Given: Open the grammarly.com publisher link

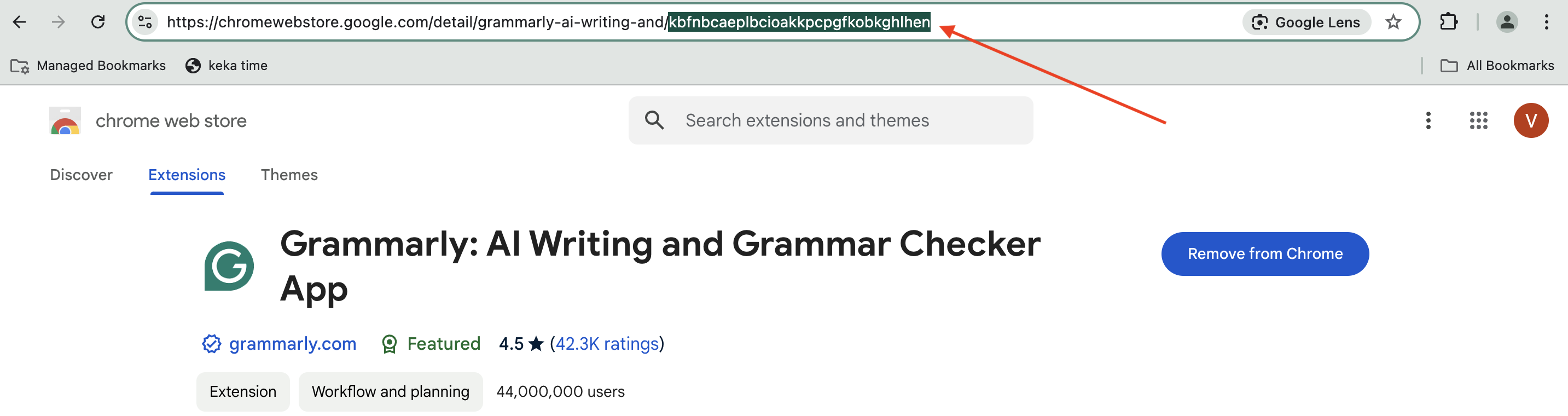Looking at the screenshot, I should click(293, 344).
